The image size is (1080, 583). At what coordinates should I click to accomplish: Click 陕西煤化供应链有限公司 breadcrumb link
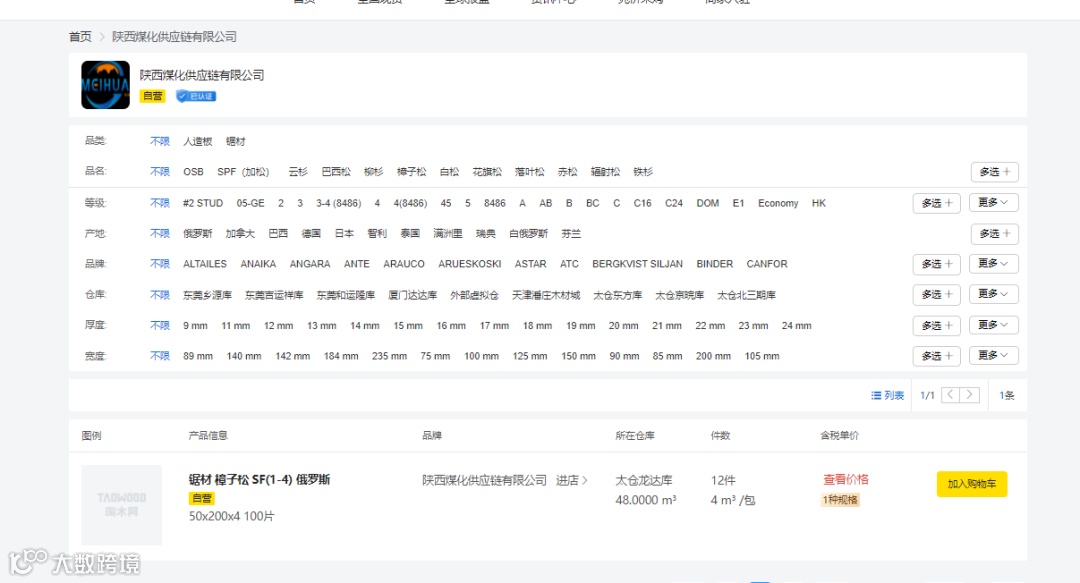coord(174,37)
